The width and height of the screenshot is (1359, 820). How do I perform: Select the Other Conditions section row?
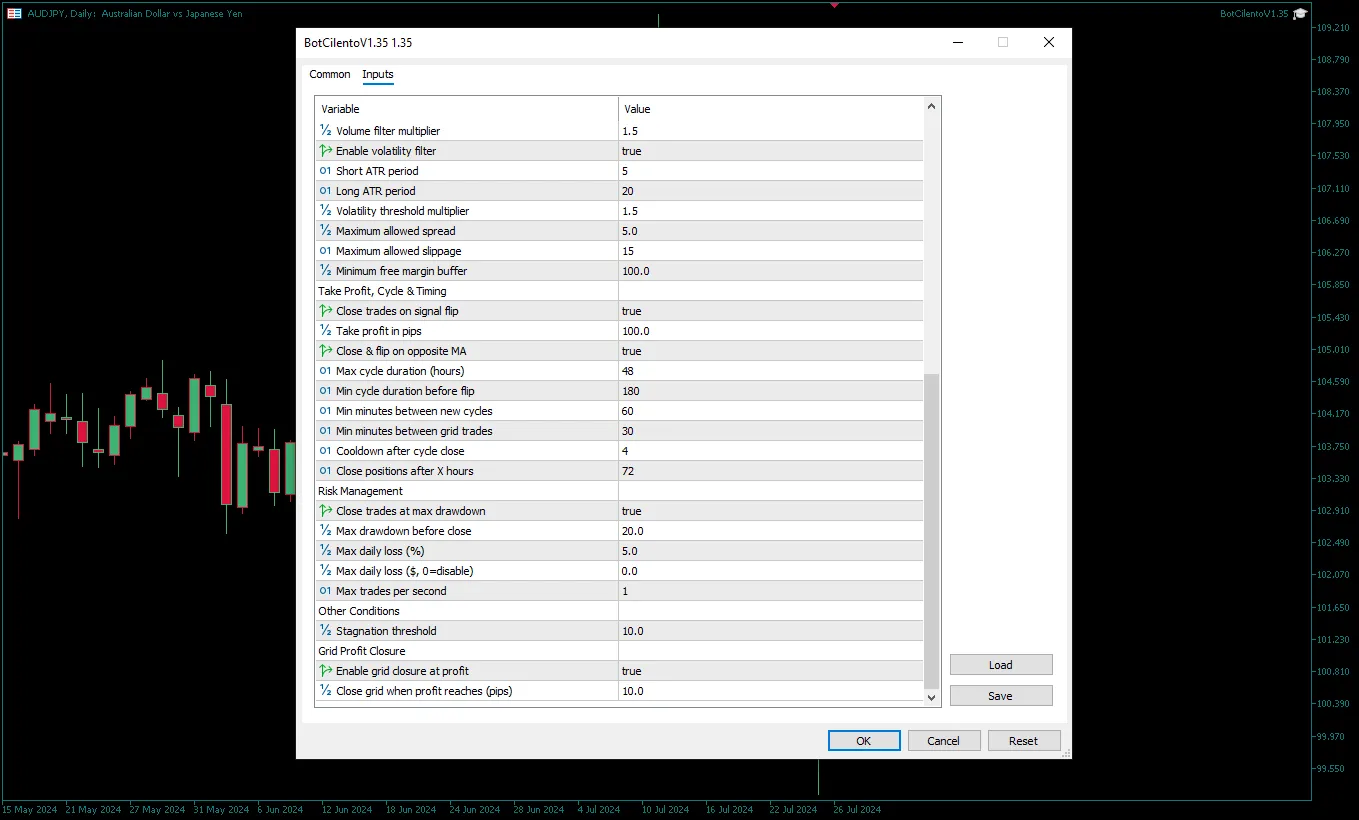click(x=619, y=611)
